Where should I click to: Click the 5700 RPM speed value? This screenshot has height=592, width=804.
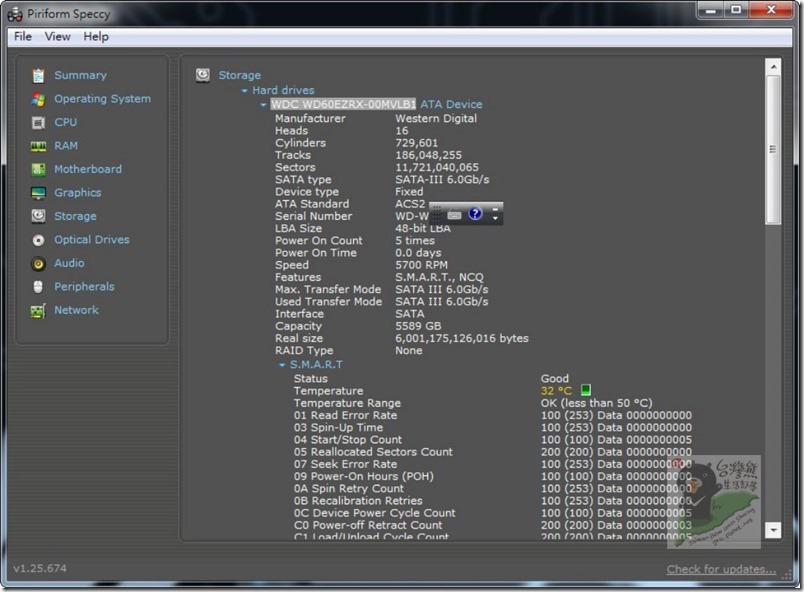click(421, 265)
